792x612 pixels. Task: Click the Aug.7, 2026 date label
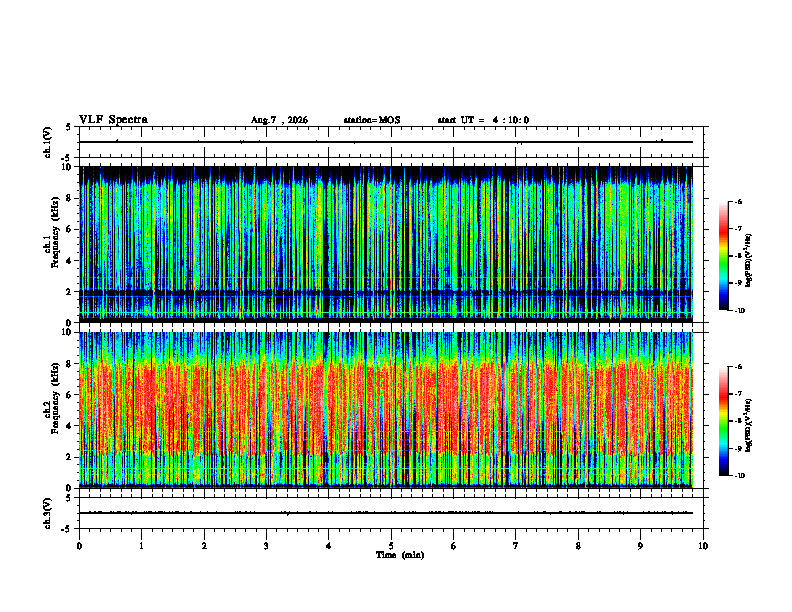click(279, 120)
